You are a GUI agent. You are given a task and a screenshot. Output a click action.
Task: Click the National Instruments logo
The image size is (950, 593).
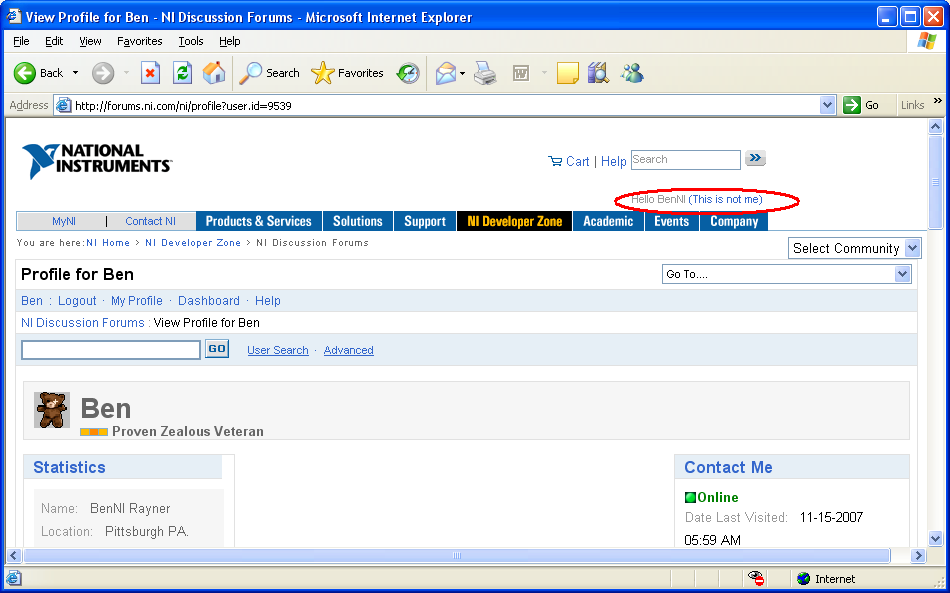(x=97, y=161)
